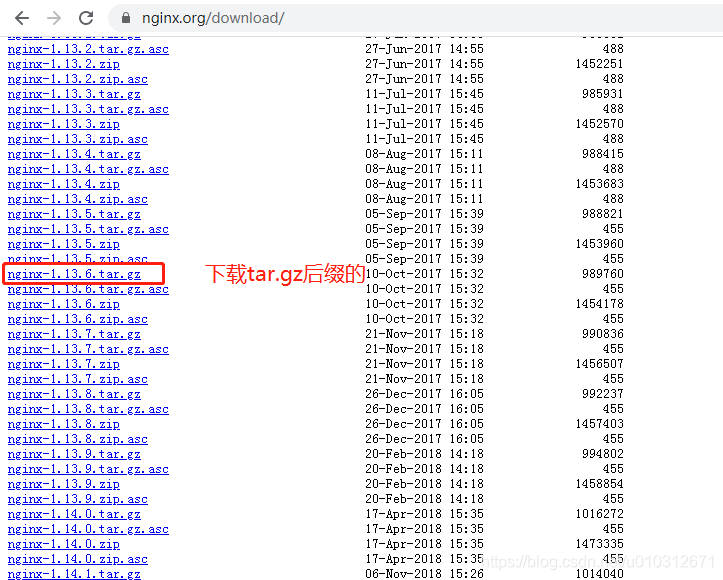The height and width of the screenshot is (580, 723).
Task: Open nginx-1.13.9.tar.gz.asc signature
Action: pyautogui.click(x=88, y=469)
